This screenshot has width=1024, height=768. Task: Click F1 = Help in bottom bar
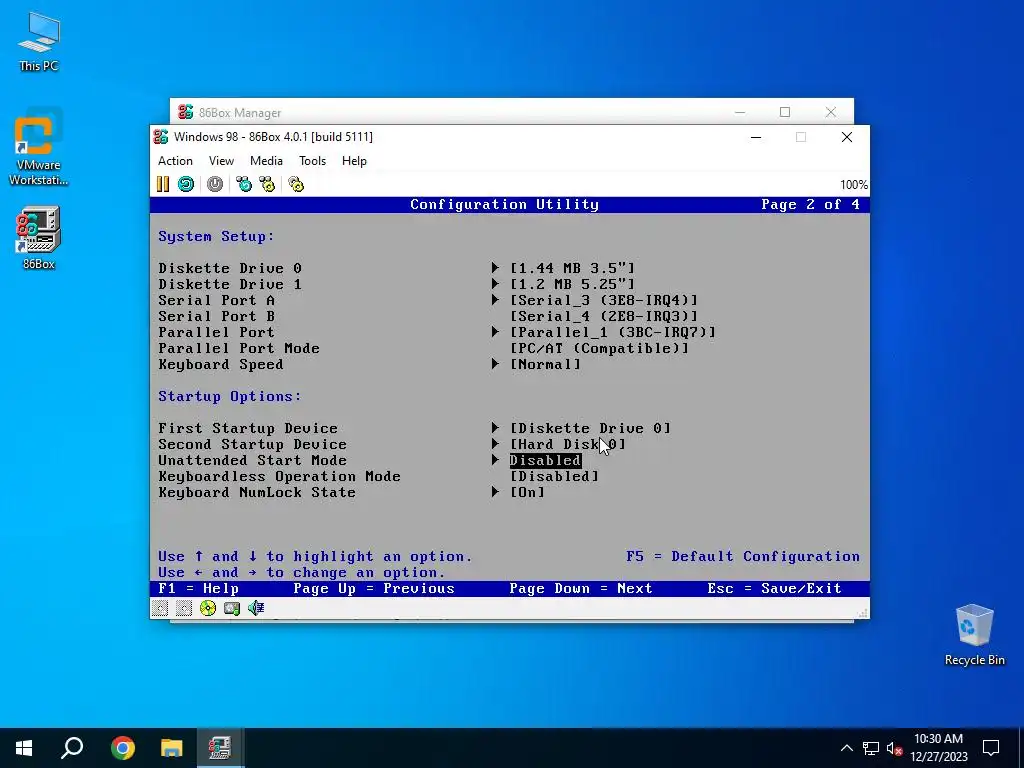[199, 588]
